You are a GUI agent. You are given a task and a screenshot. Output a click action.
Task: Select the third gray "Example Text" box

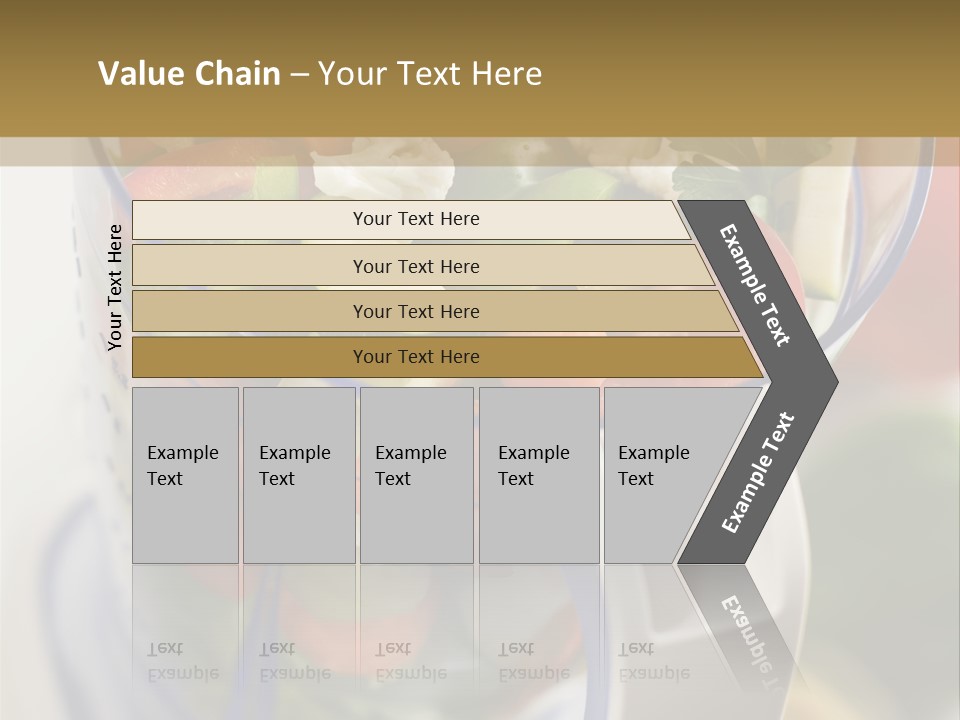click(416, 475)
